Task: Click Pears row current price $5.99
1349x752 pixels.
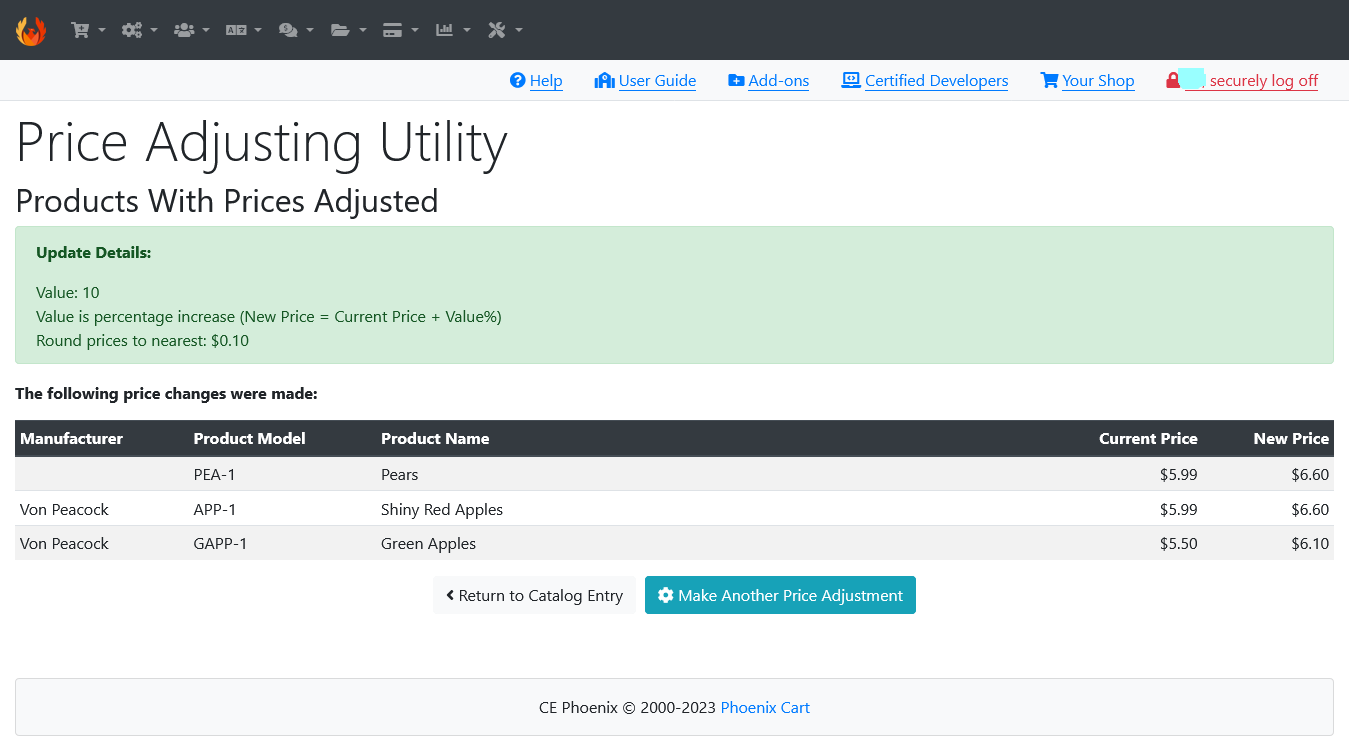Action: [1178, 474]
